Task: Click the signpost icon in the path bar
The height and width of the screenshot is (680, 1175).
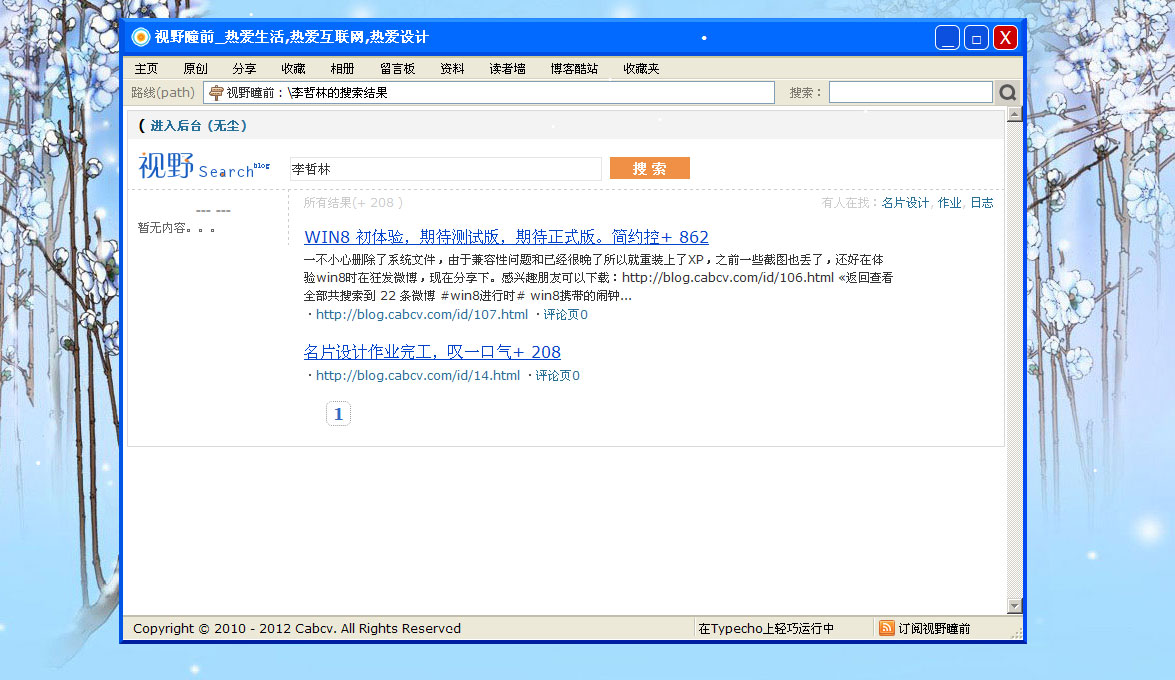Action: (x=216, y=91)
